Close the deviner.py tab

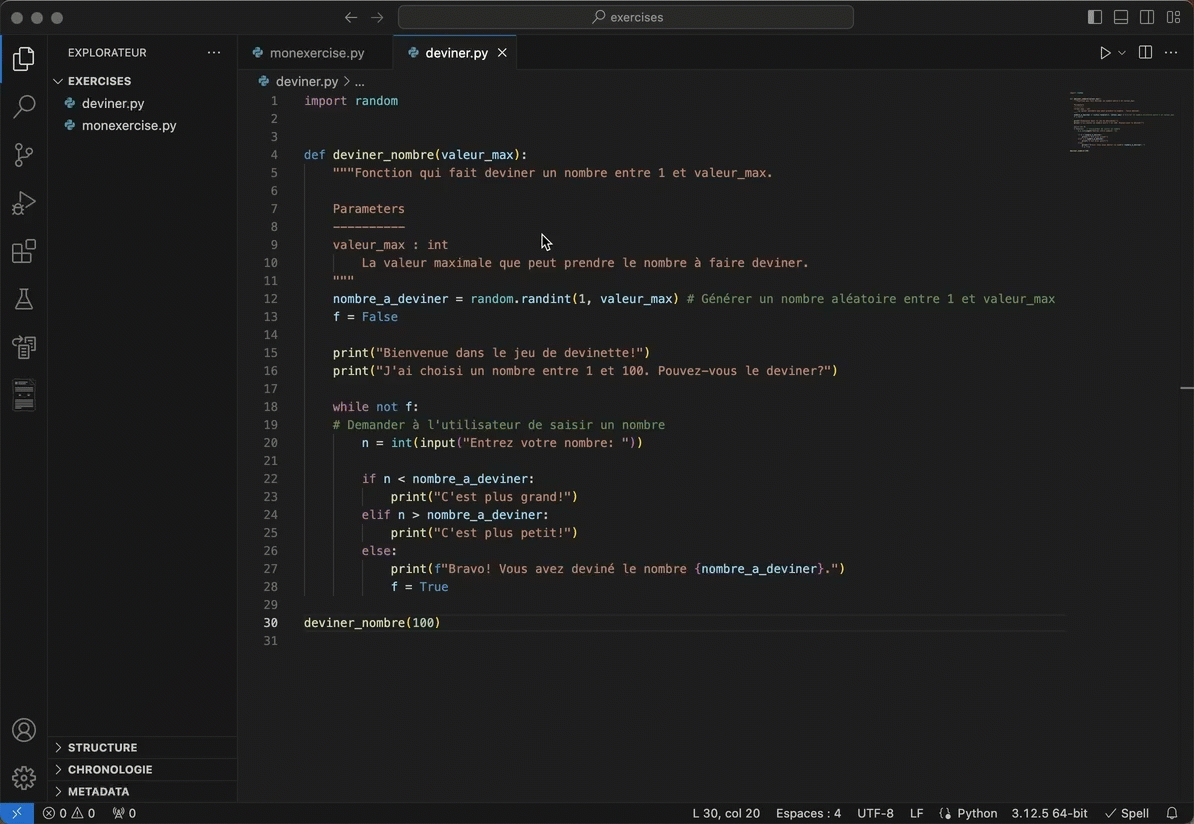[x=503, y=53]
